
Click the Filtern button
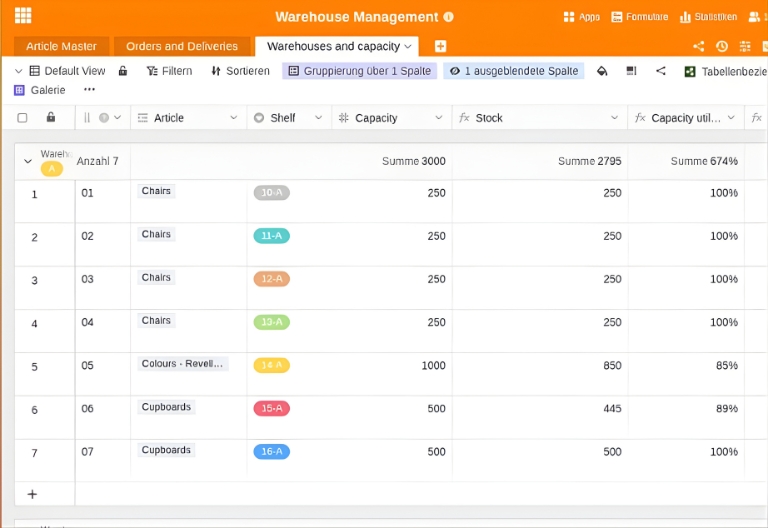169,71
